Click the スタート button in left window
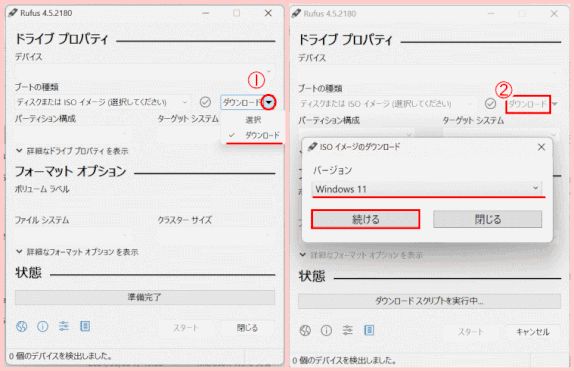The height and width of the screenshot is (371, 574). click(x=186, y=328)
